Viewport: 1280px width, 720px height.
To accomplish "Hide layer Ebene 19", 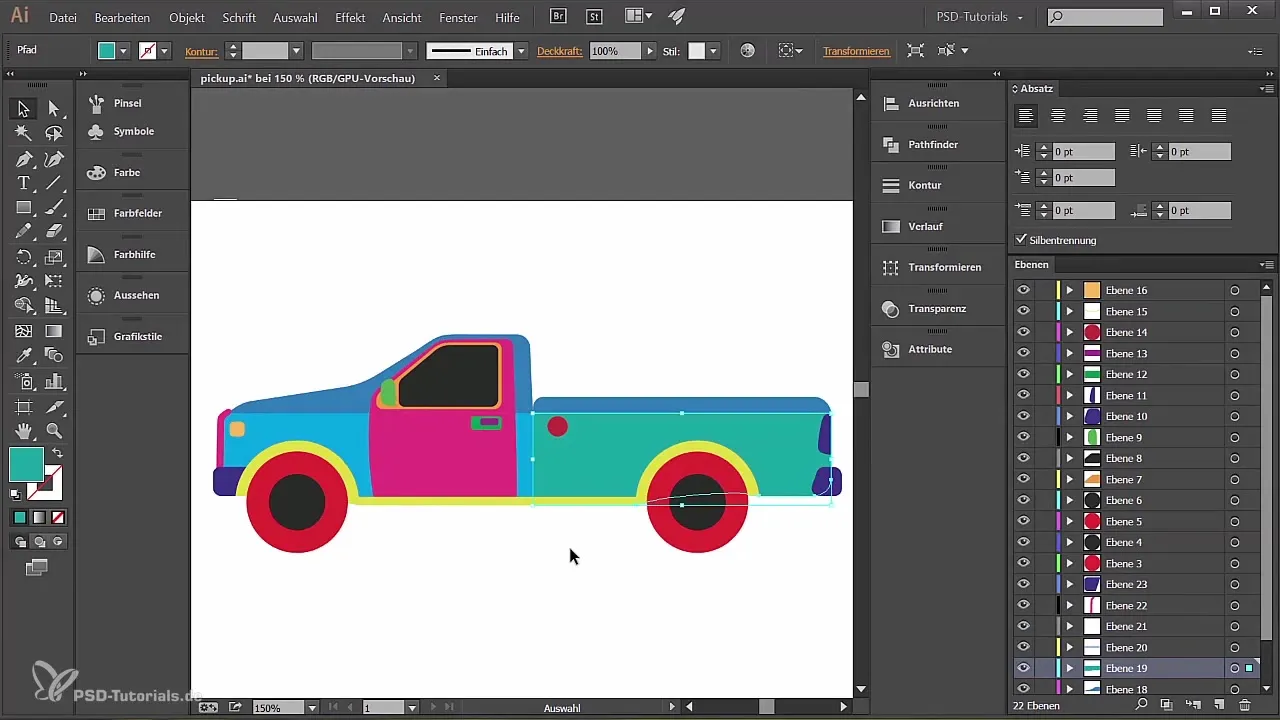I will point(1023,668).
